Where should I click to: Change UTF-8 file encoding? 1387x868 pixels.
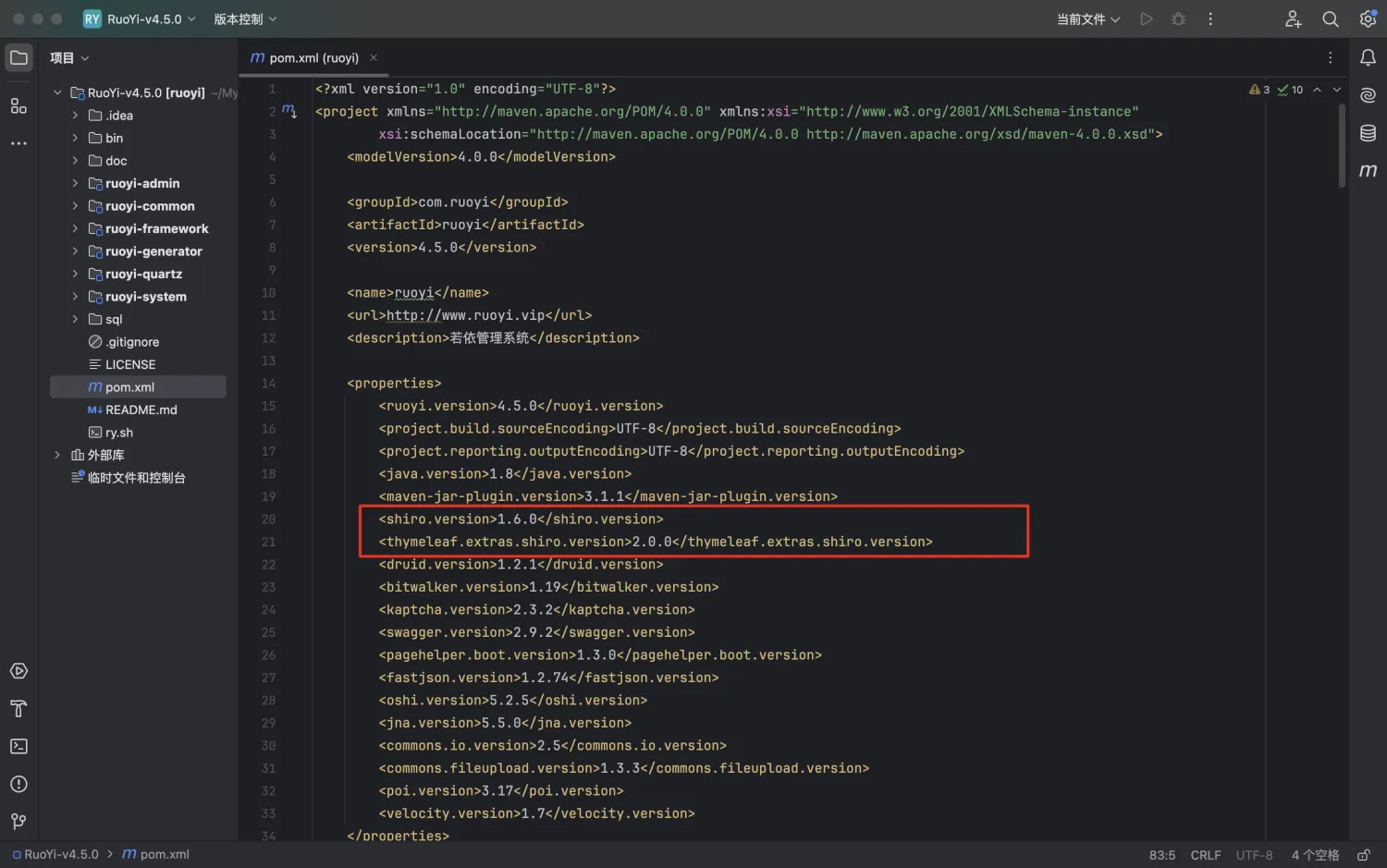1254,855
